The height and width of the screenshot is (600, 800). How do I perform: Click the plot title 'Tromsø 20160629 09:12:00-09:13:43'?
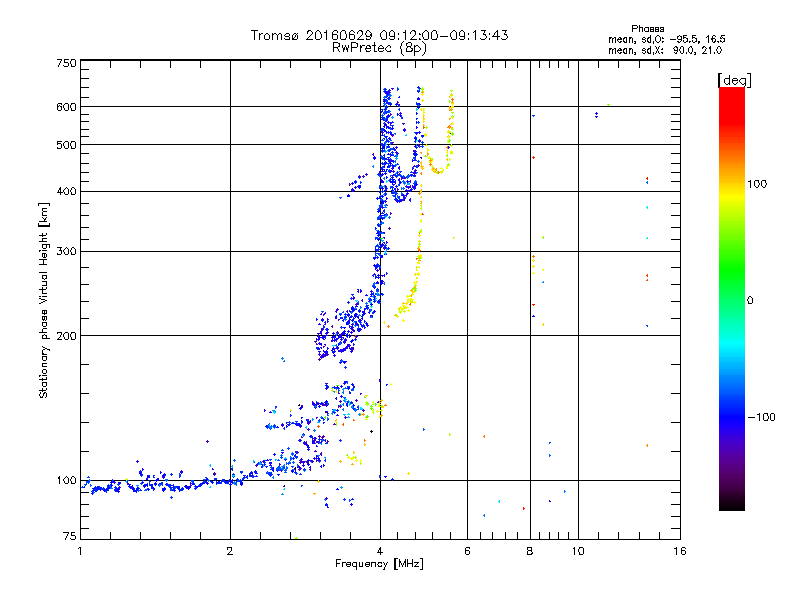coord(379,35)
